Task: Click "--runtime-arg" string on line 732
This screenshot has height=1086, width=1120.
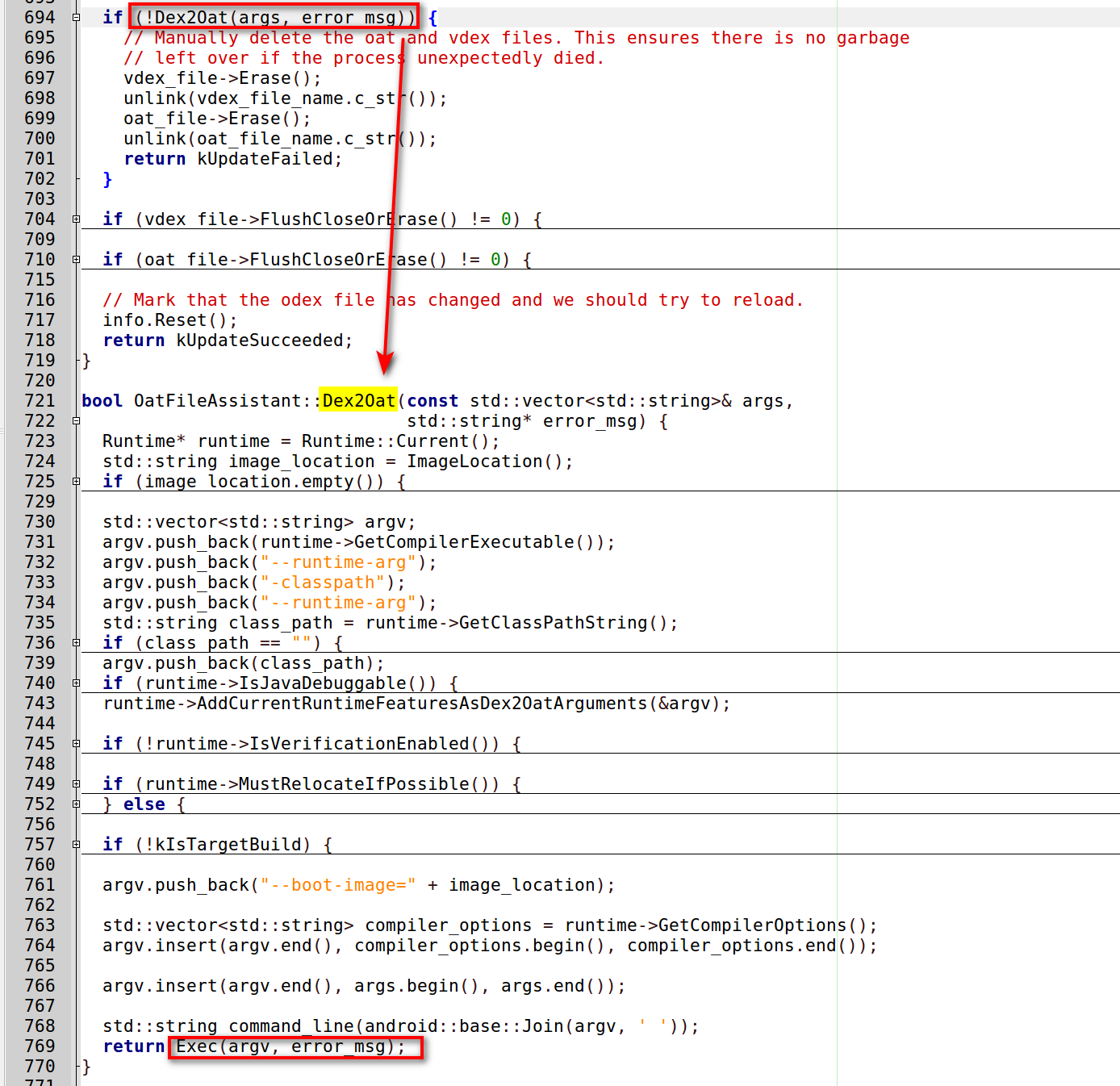Action: pos(338,562)
